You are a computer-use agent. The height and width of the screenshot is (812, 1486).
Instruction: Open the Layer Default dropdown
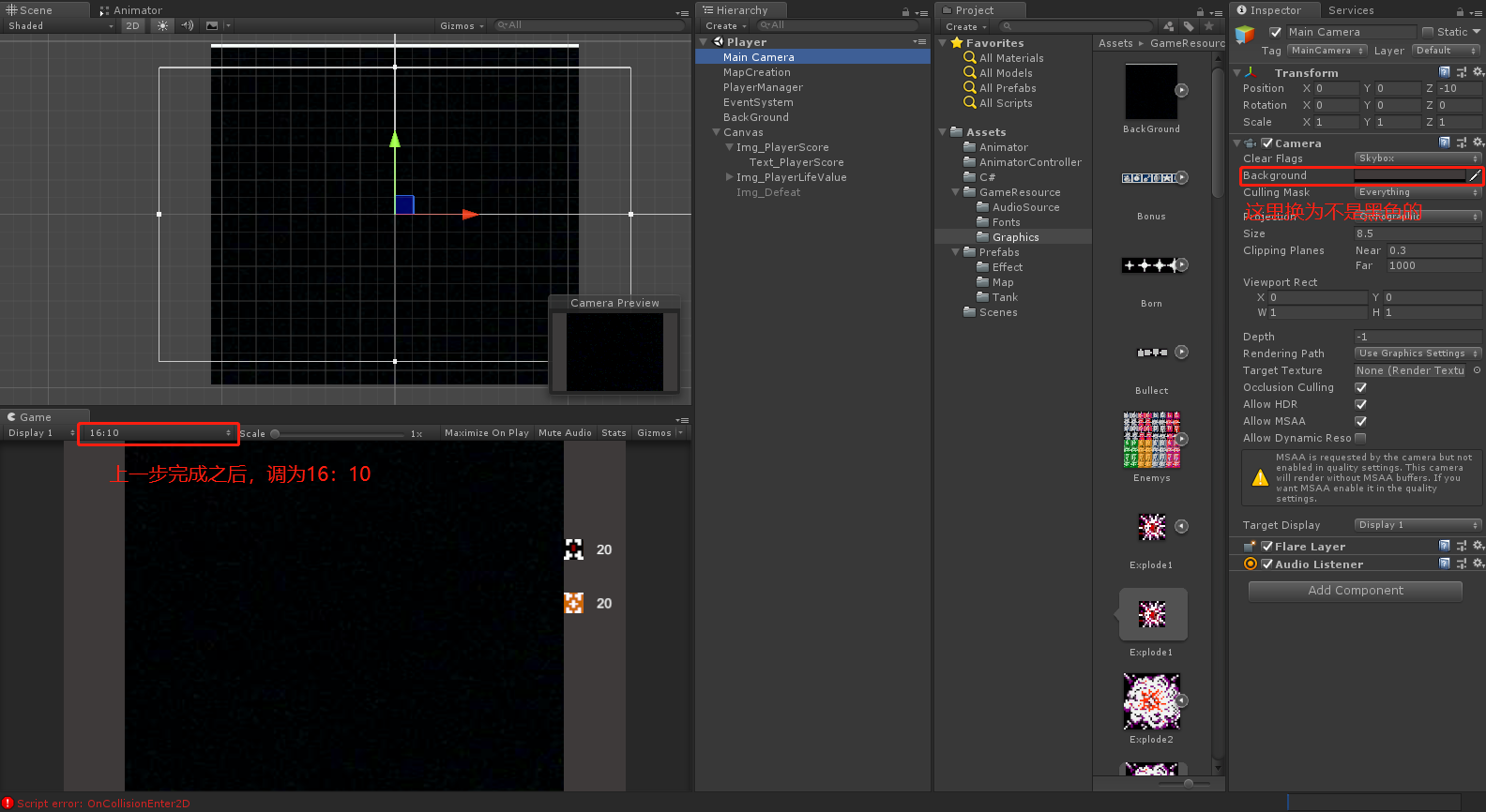1447,51
